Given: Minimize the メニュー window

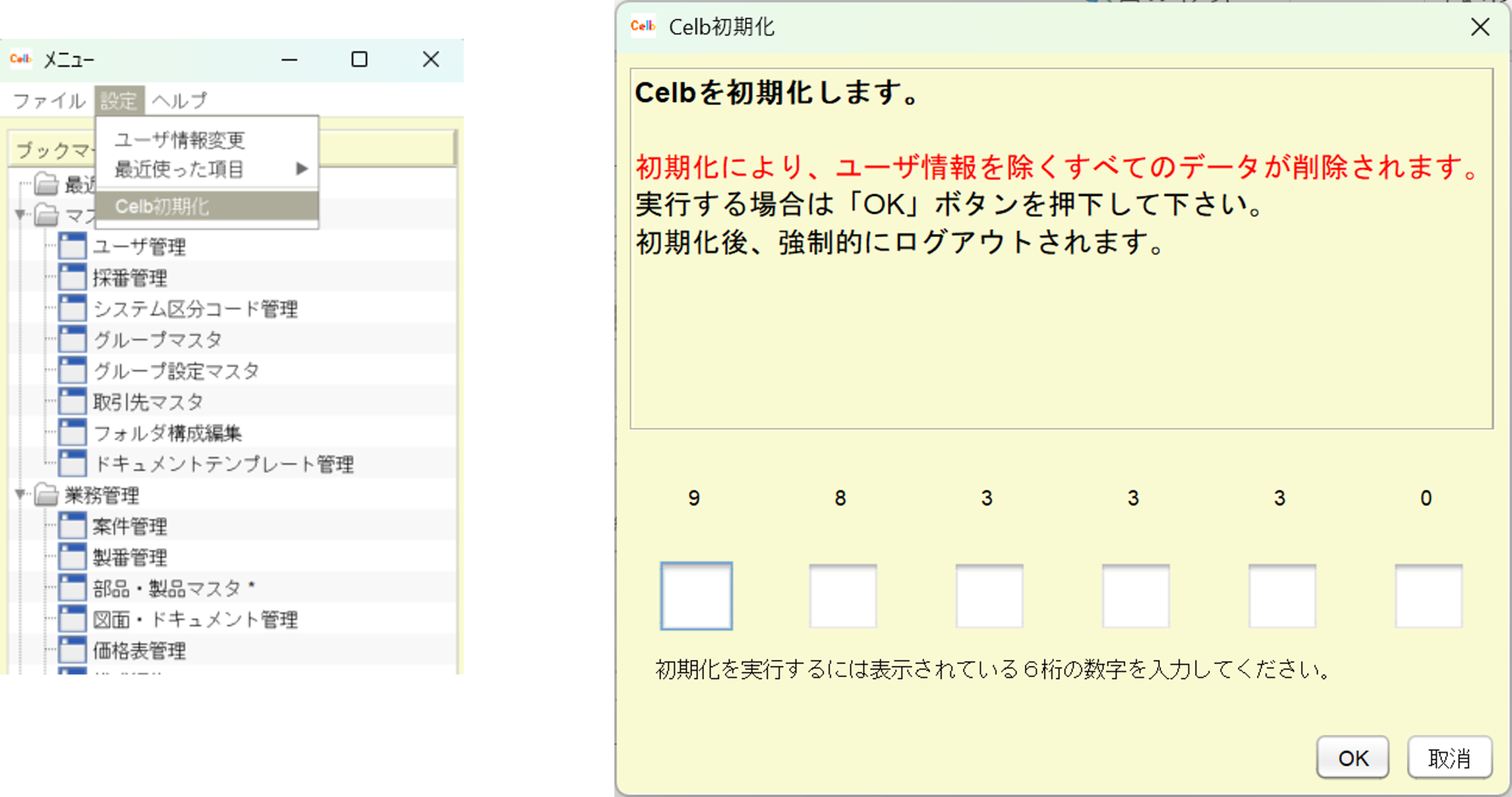Looking at the screenshot, I should tap(289, 60).
